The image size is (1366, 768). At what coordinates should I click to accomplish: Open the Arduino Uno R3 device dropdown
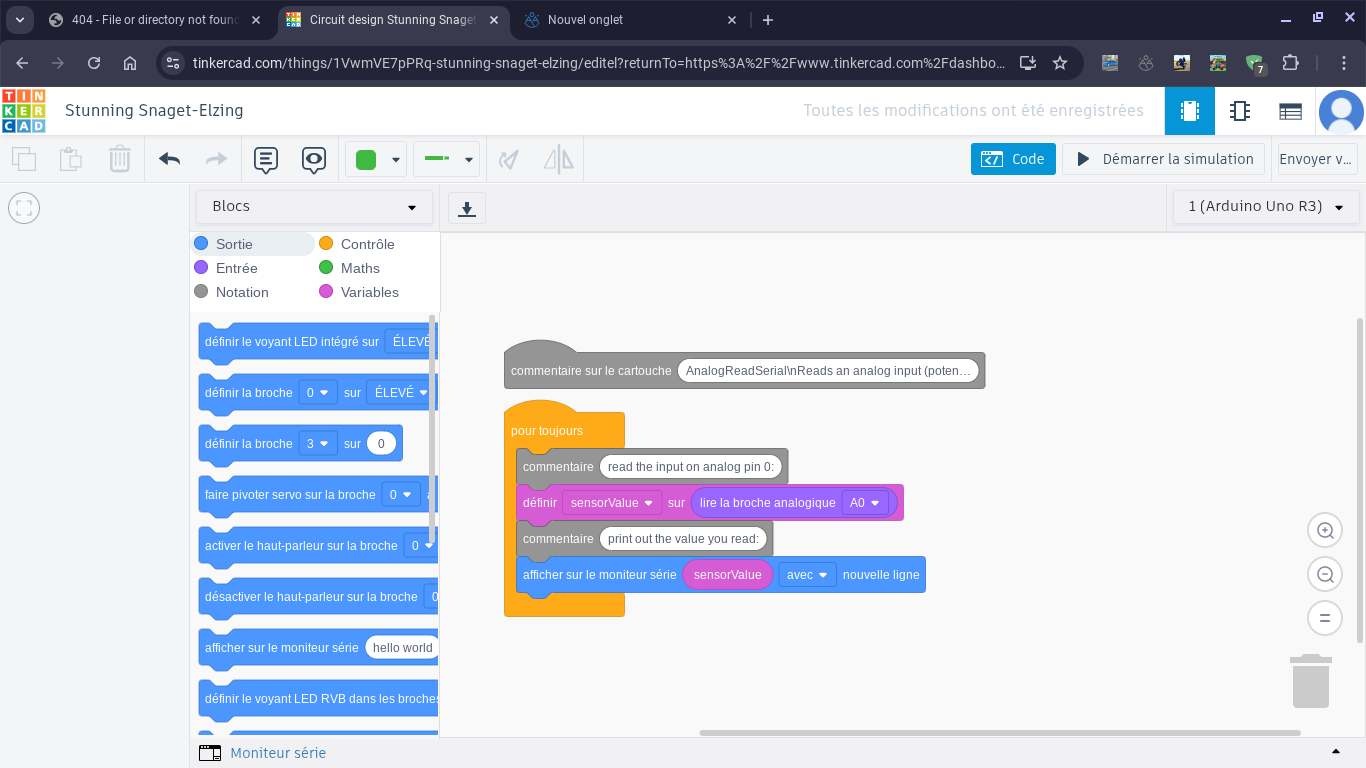pyautogui.click(x=1265, y=207)
